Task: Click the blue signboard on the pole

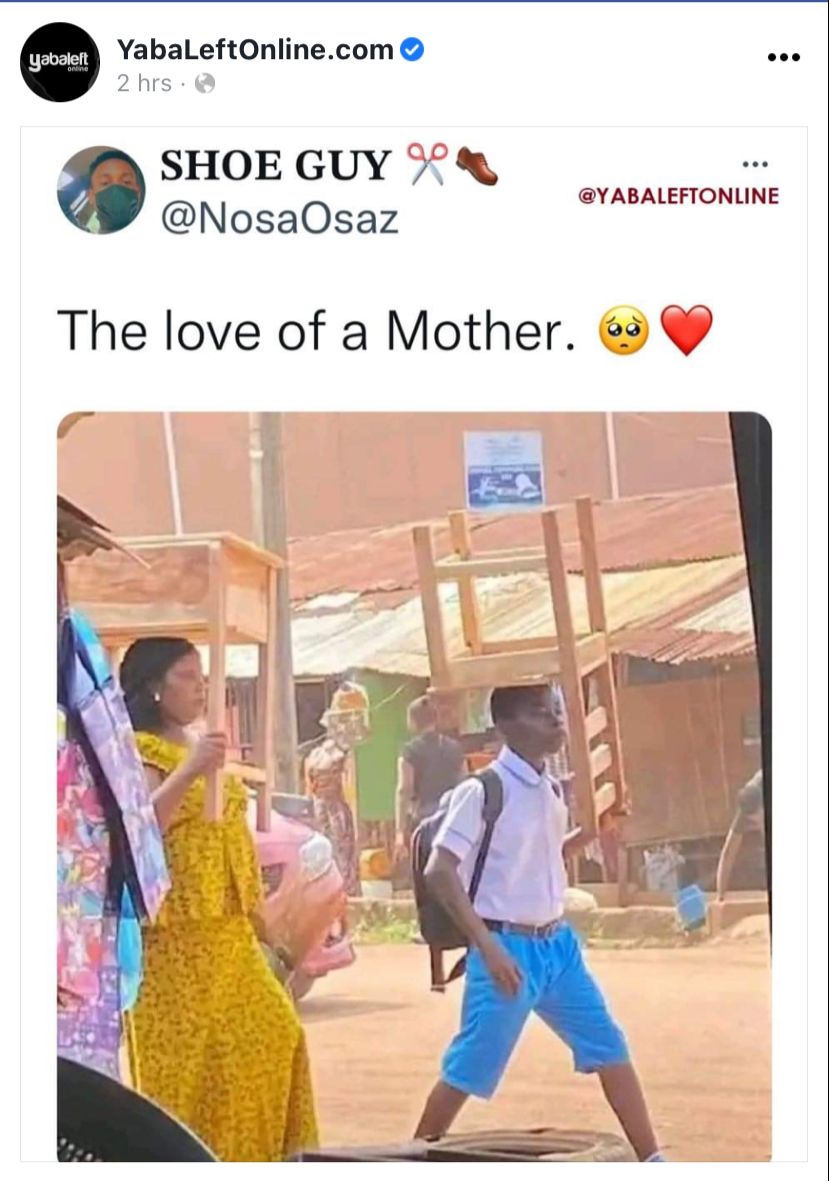Action: click(x=504, y=468)
